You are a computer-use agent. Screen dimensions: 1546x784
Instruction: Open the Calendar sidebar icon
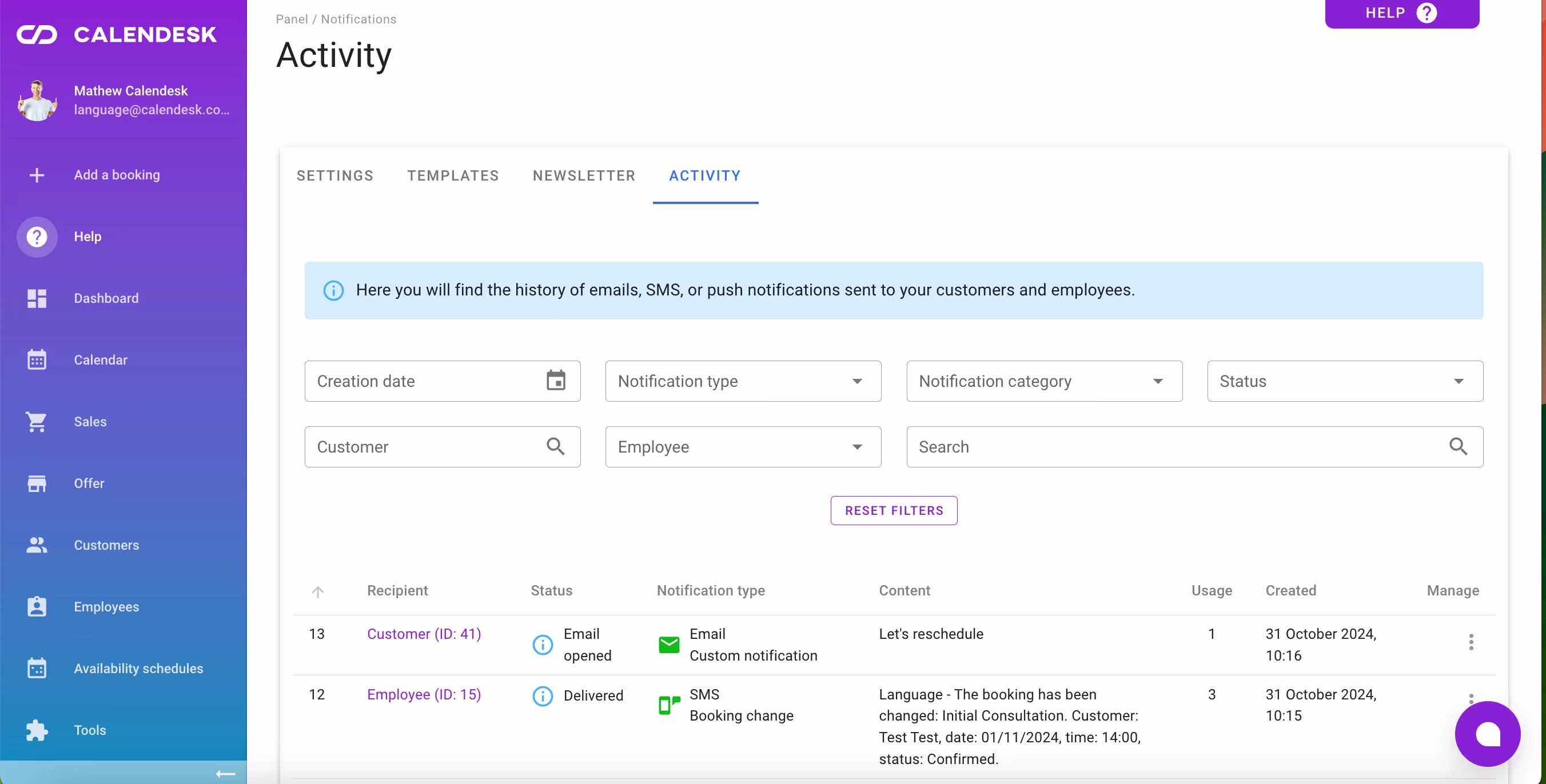click(x=37, y=360)
